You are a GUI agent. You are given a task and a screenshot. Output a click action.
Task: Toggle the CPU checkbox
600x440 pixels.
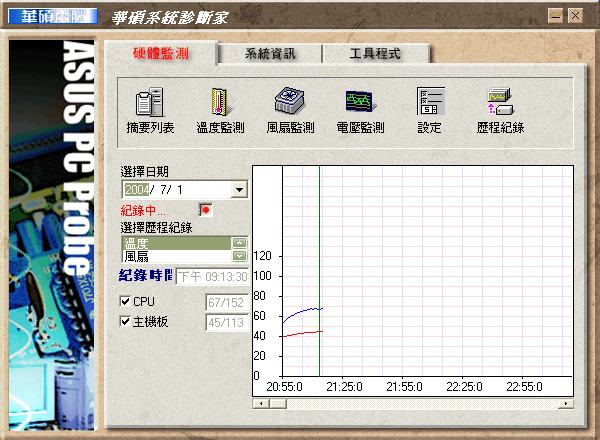(125, 301)
